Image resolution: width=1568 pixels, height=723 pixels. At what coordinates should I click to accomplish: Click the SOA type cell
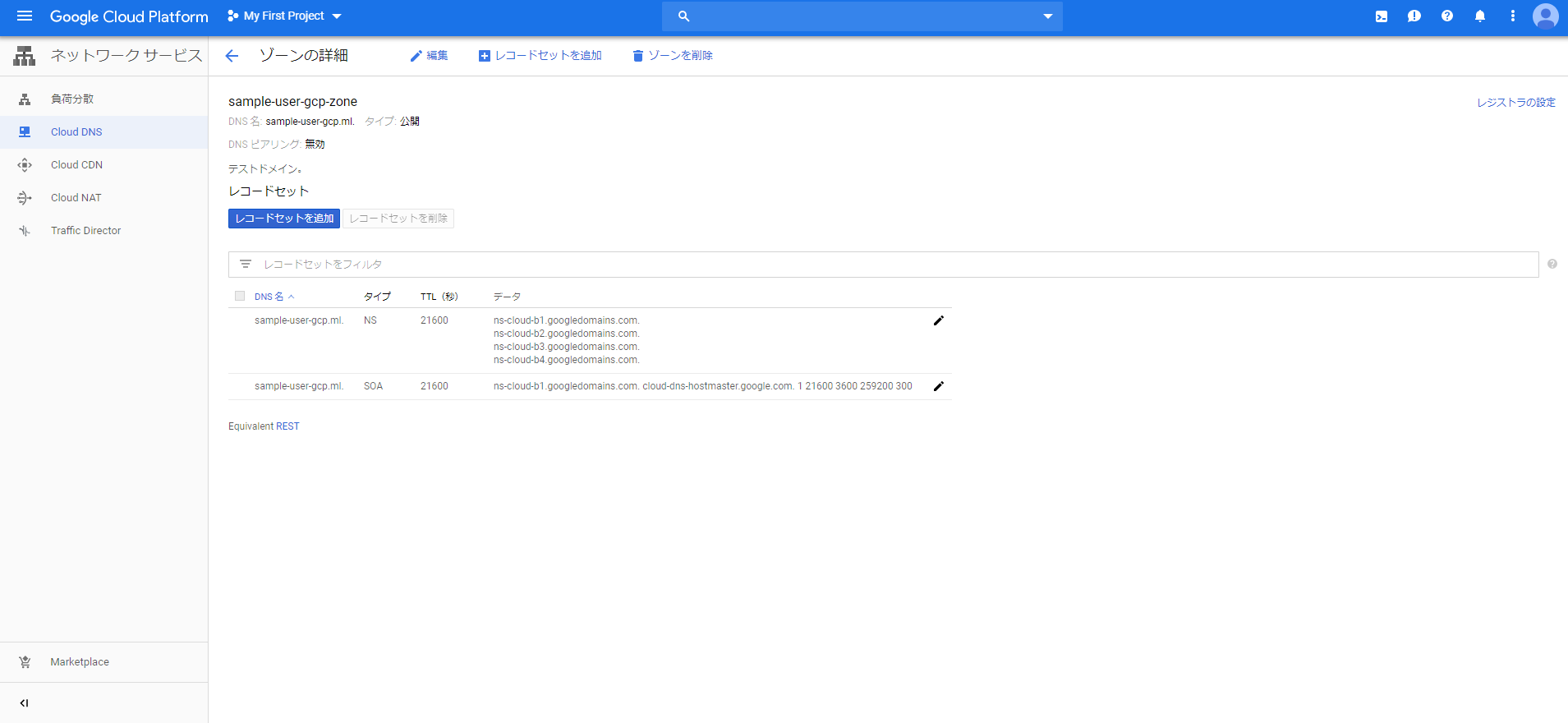pyautogui.click(x=374, y=386)
